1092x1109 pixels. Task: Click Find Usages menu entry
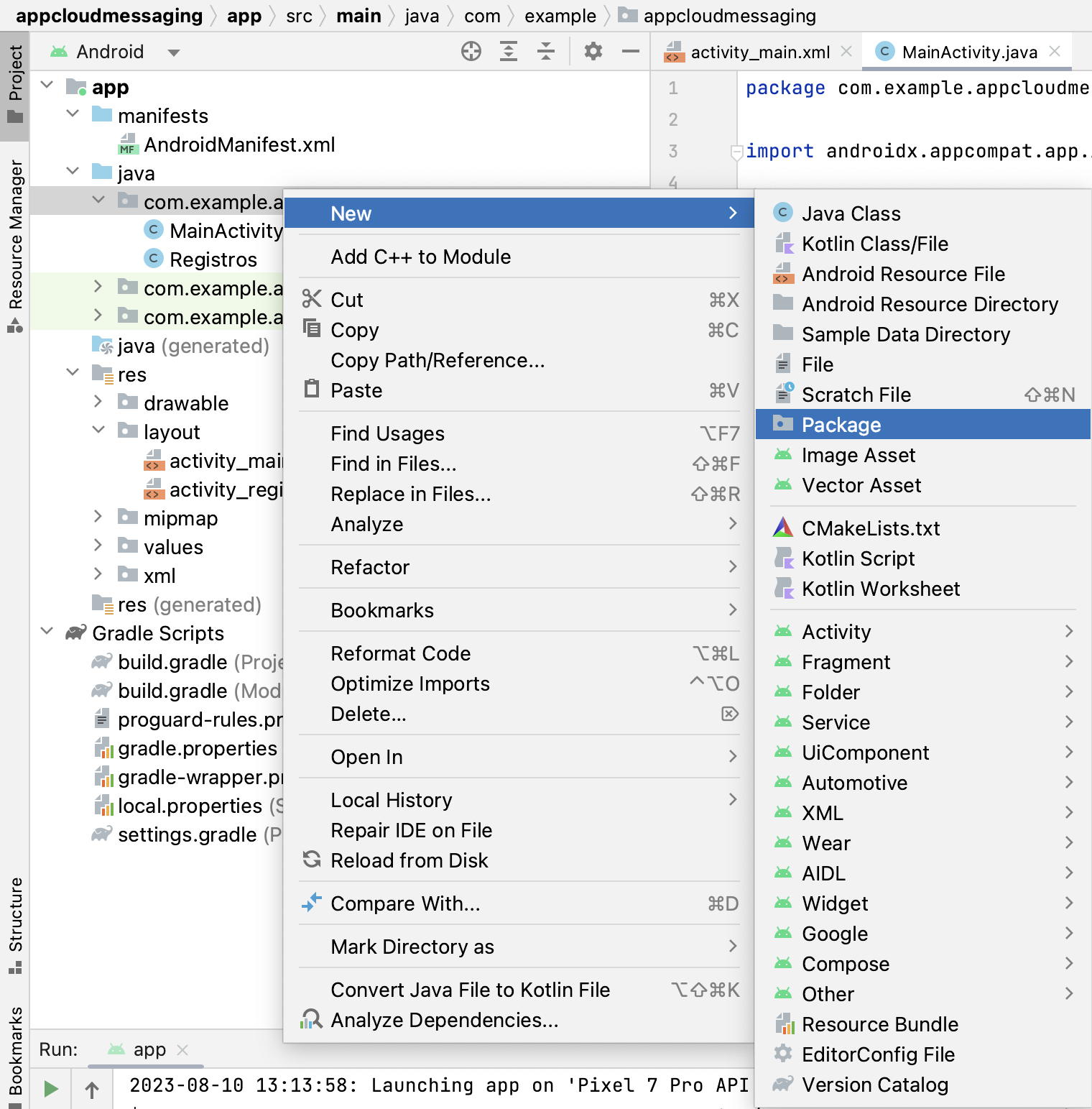click(x=519, y=433)
